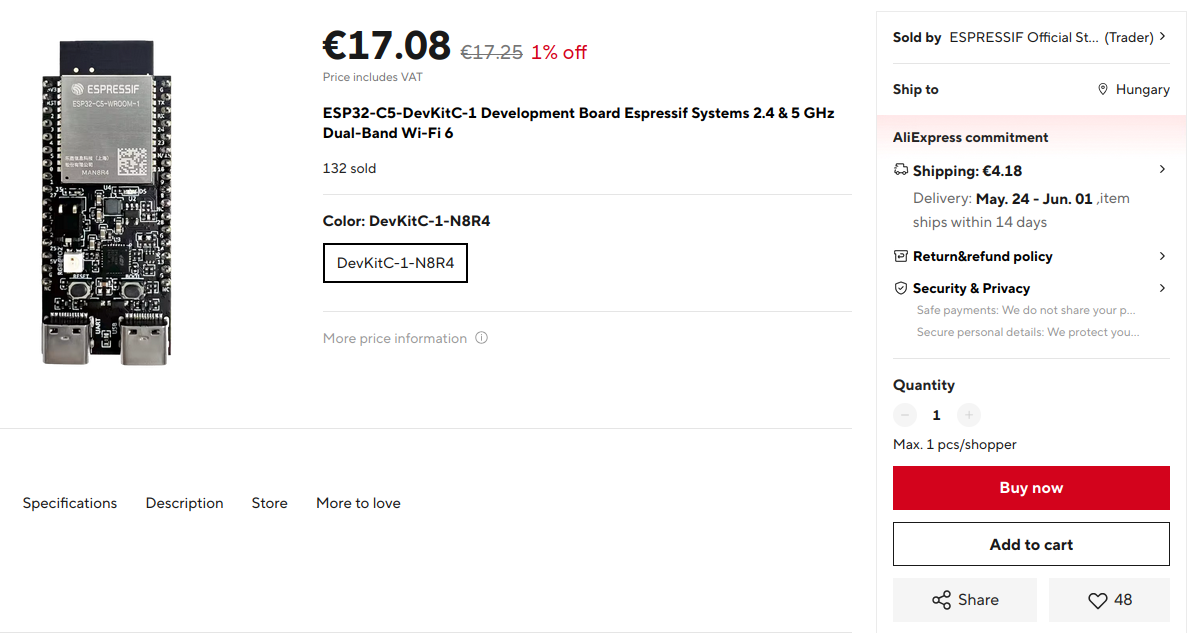Switch to the Description tab
Viewport: 1200px width, 633px height.
click(x=184, y=503)
